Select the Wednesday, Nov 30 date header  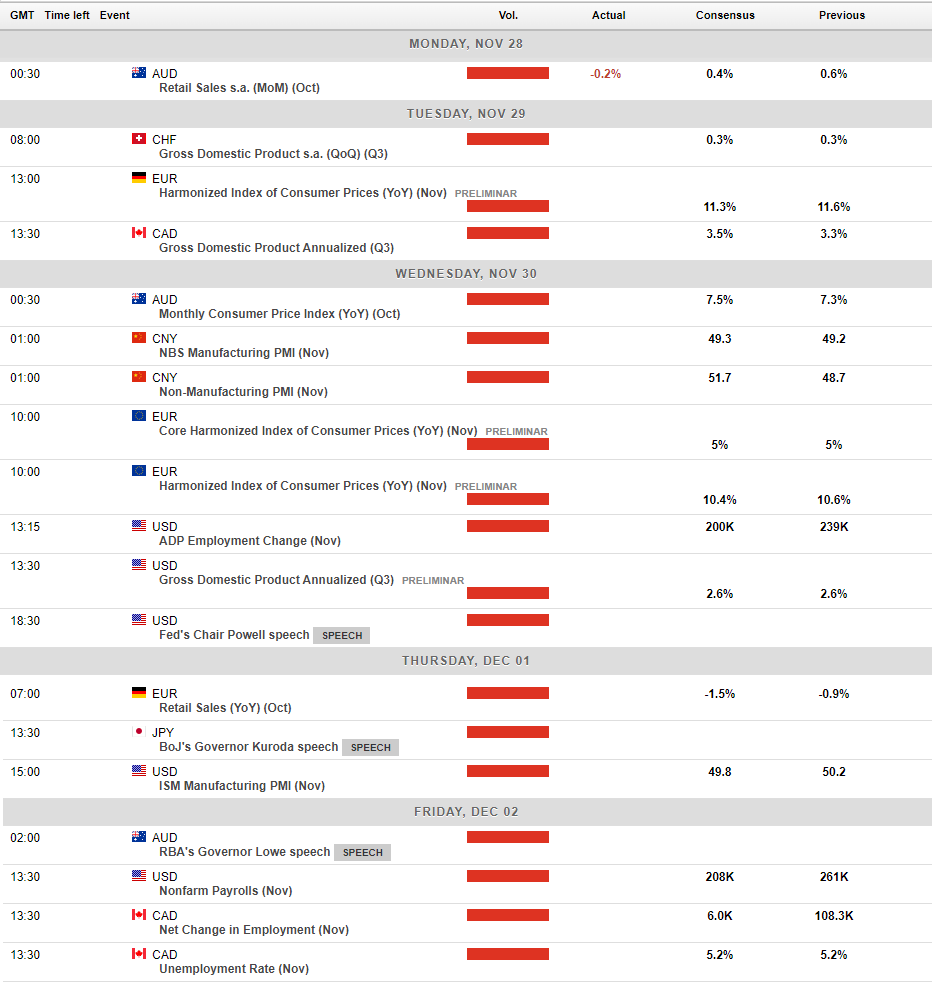[466, 273]
